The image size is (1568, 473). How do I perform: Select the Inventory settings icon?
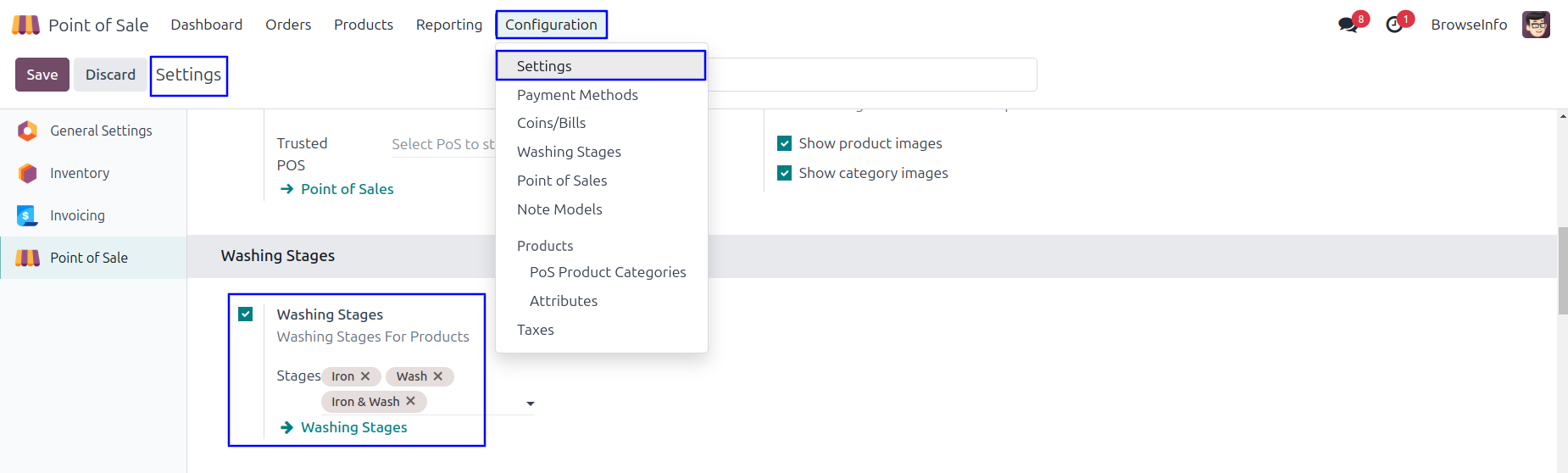28,173
